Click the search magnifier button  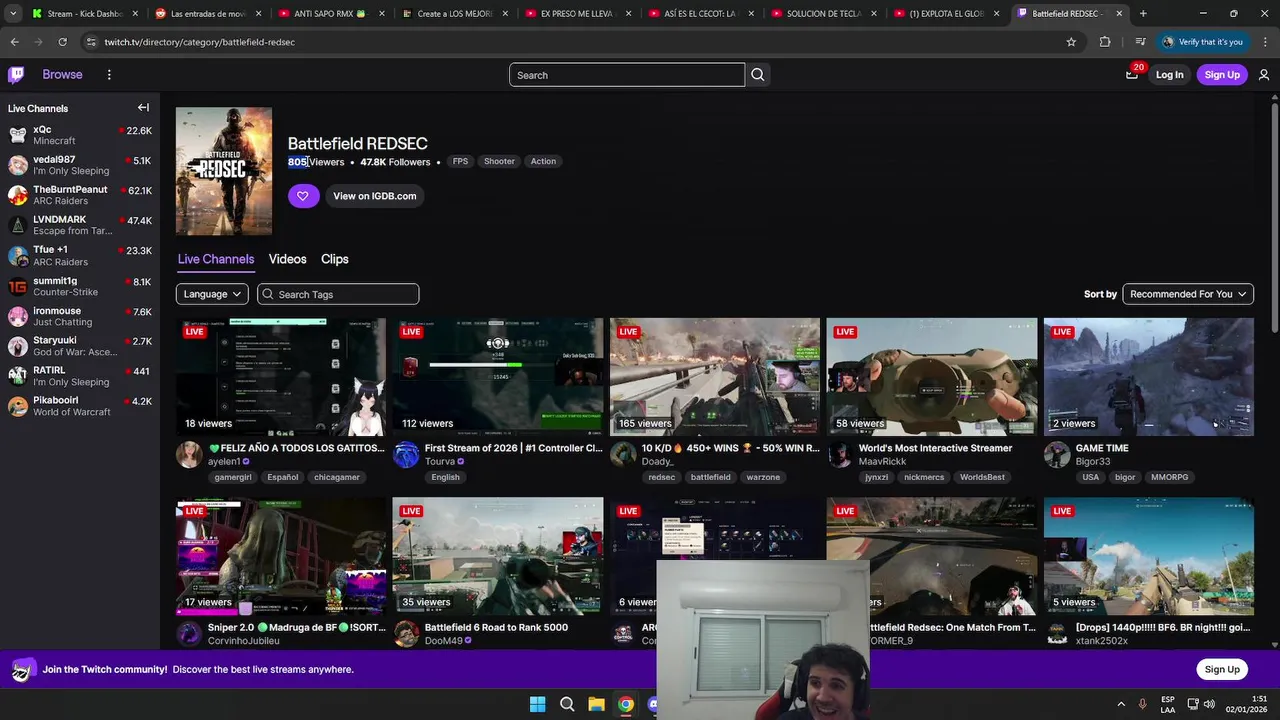[x=757, y=75]
